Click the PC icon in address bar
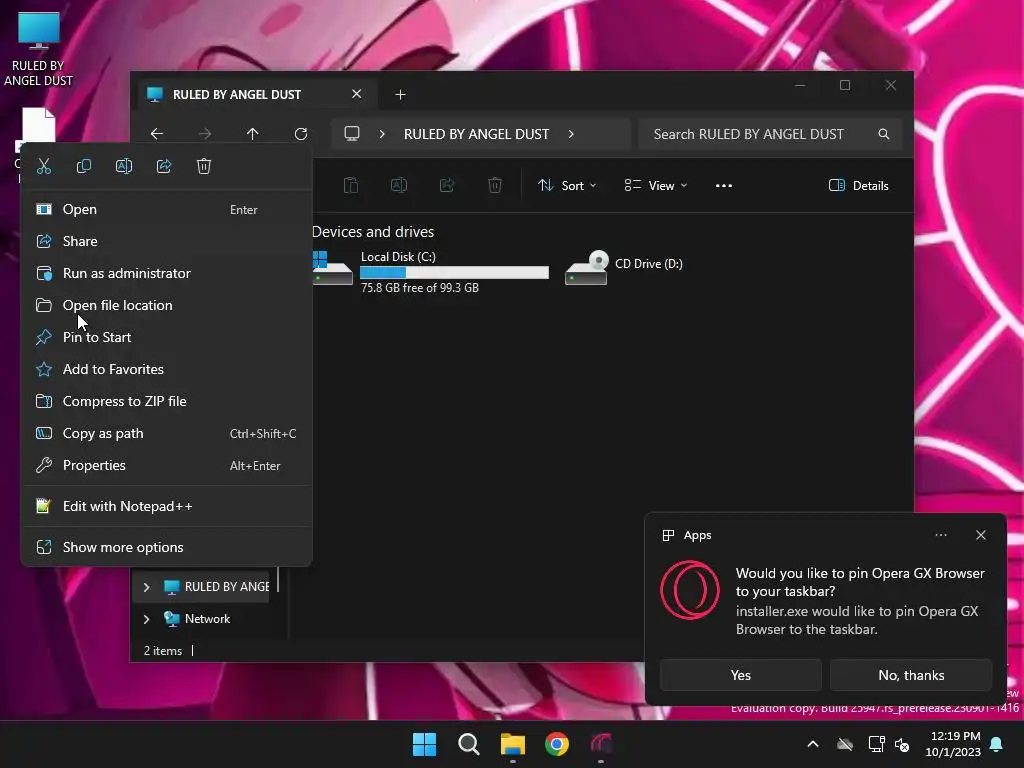Screen dimensions: 1024x768 click(x=352, y=134)
